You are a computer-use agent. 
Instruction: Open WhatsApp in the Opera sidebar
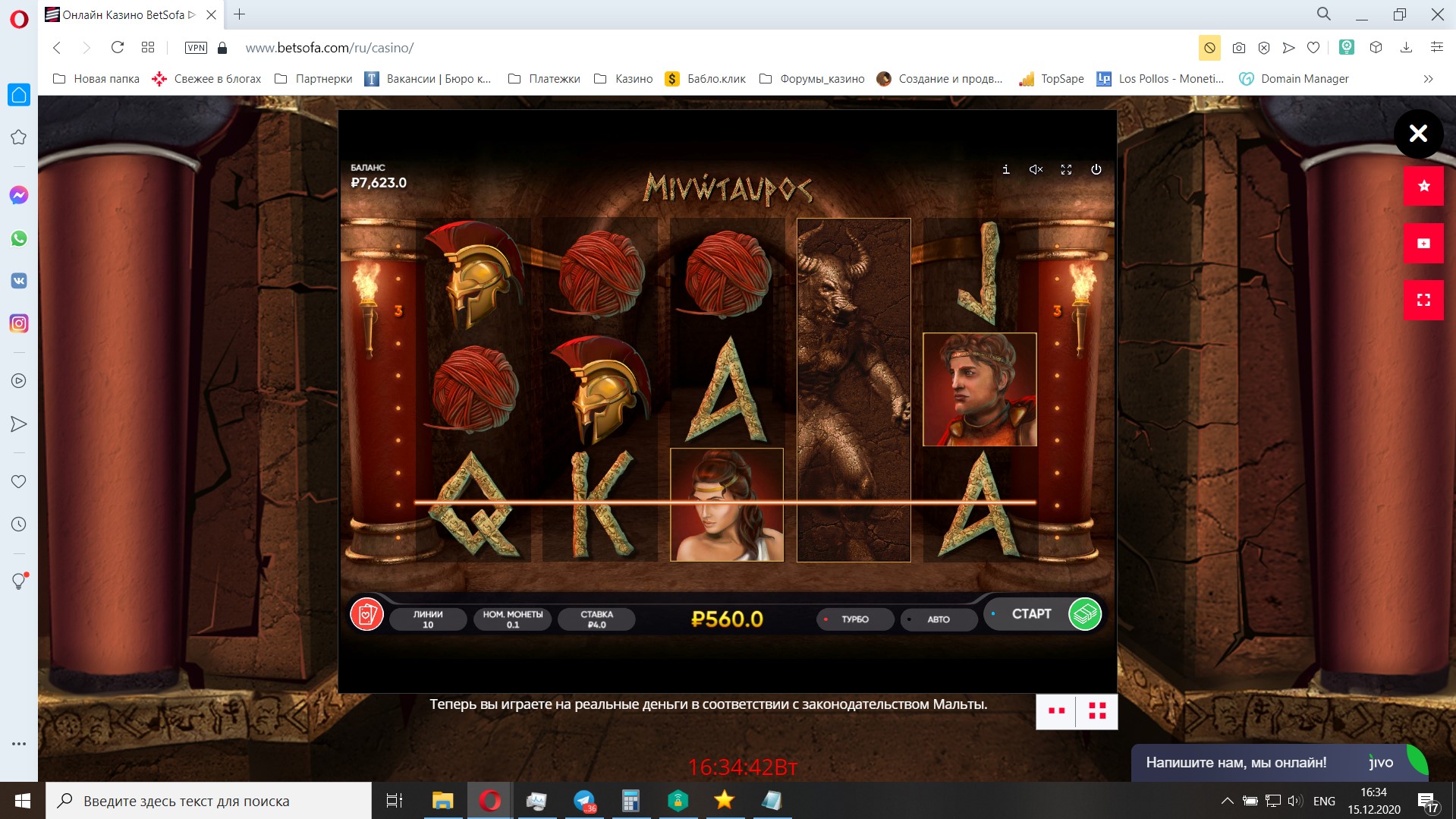19,238
